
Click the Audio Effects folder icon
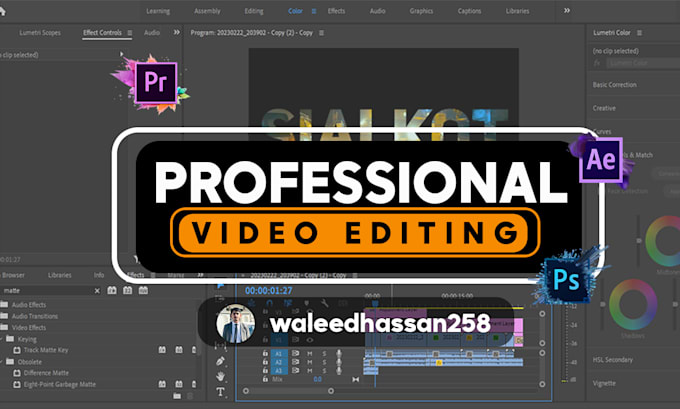click(4, 304)
